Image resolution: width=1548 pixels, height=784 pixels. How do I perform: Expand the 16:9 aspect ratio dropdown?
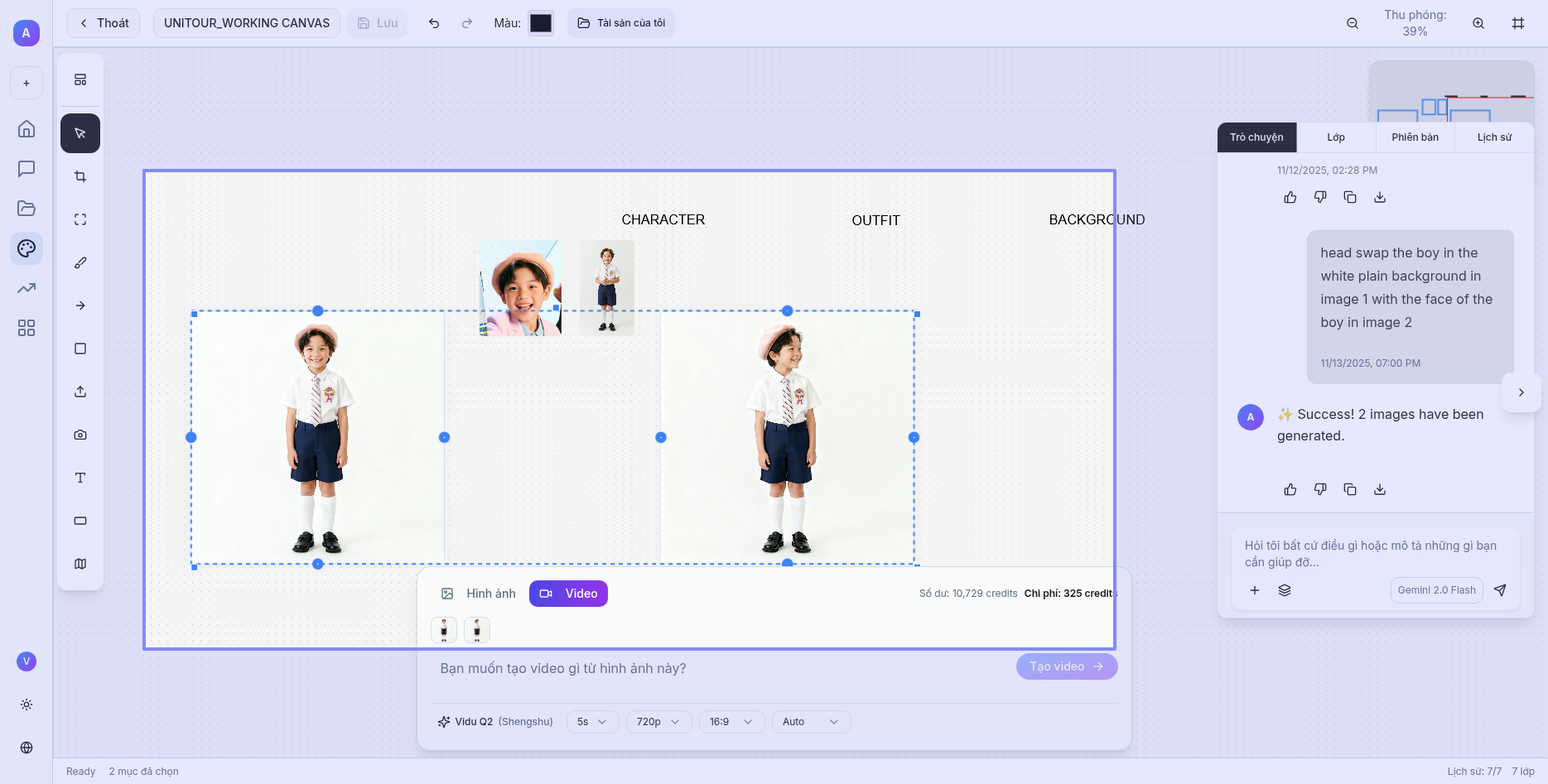731,722
